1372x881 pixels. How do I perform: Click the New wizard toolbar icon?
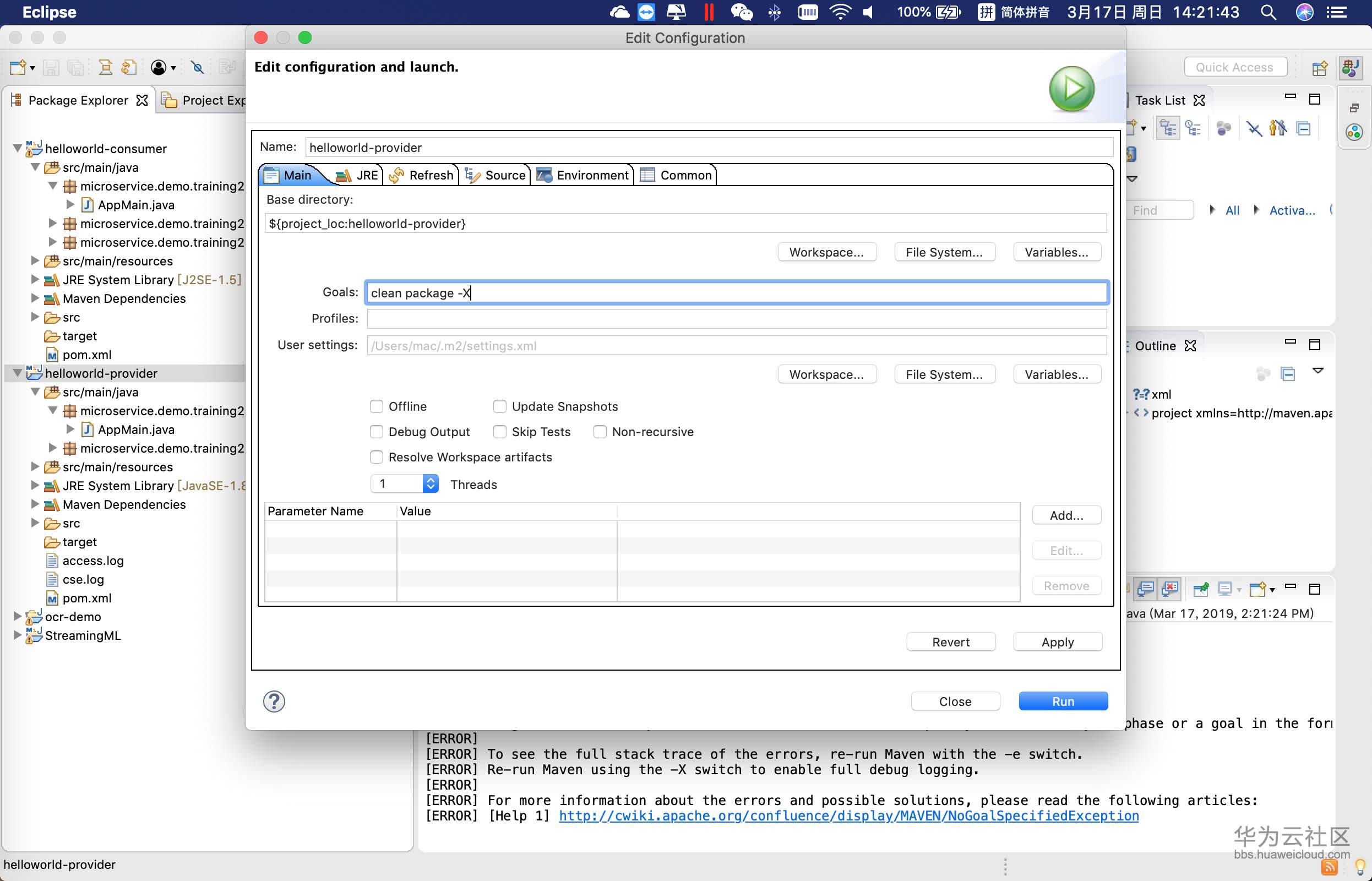click(18, 68)
